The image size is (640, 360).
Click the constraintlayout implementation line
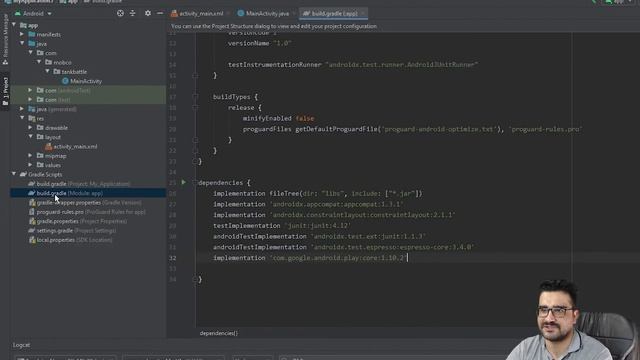pyautogui.click(x=334, y=215)
